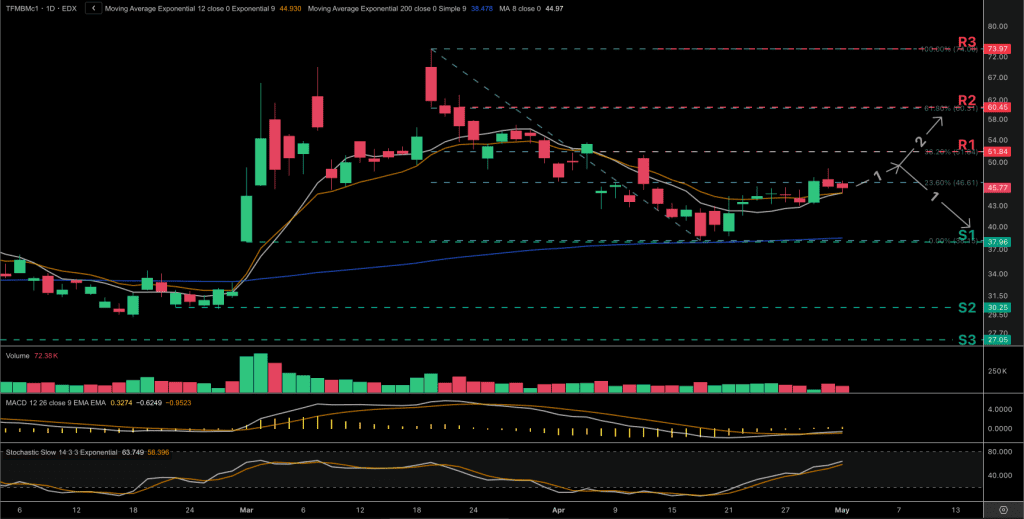Screen dimensions: 1024x519
Task: Click the Stochastic Slow indicator label
Action: (61, 452)
